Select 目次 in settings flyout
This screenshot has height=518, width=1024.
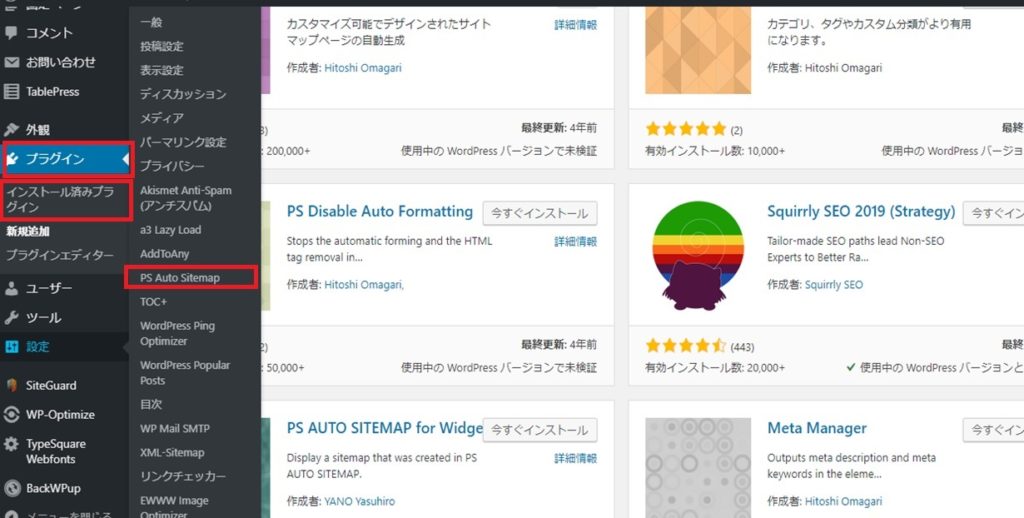tap(151, 404)
